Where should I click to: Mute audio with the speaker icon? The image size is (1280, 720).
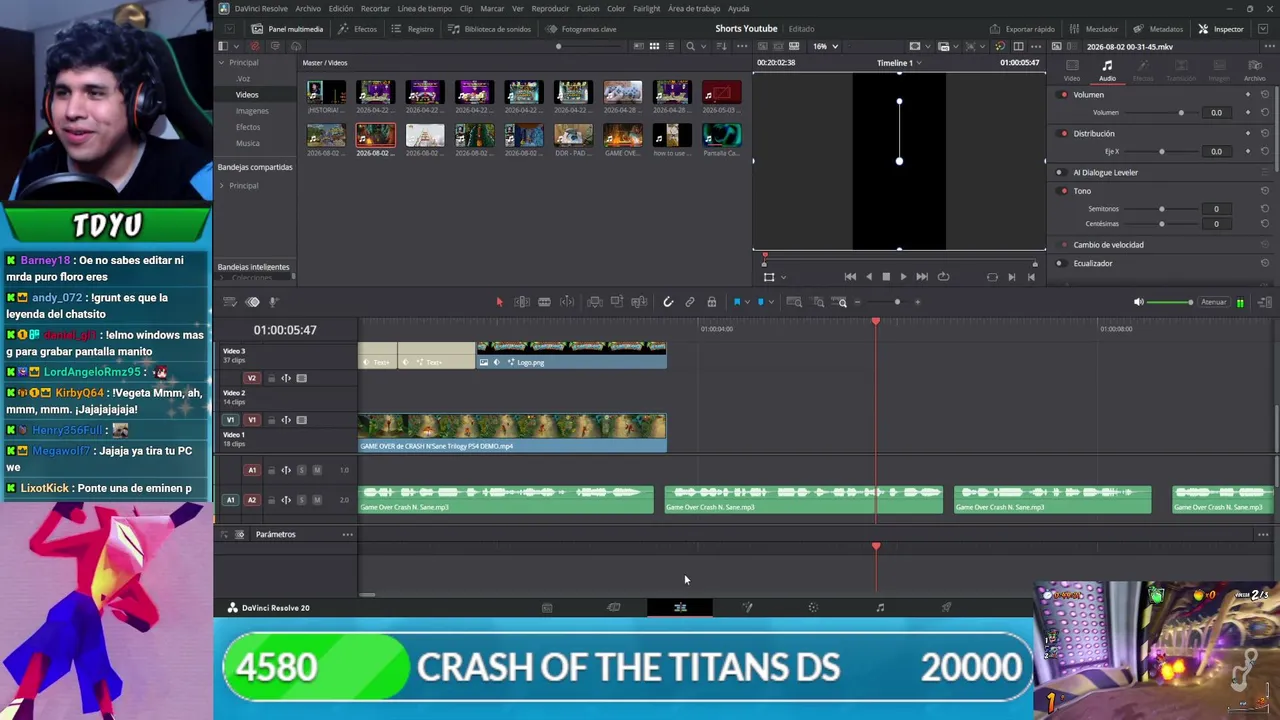pyautogui.click(x=1138, y=302)
